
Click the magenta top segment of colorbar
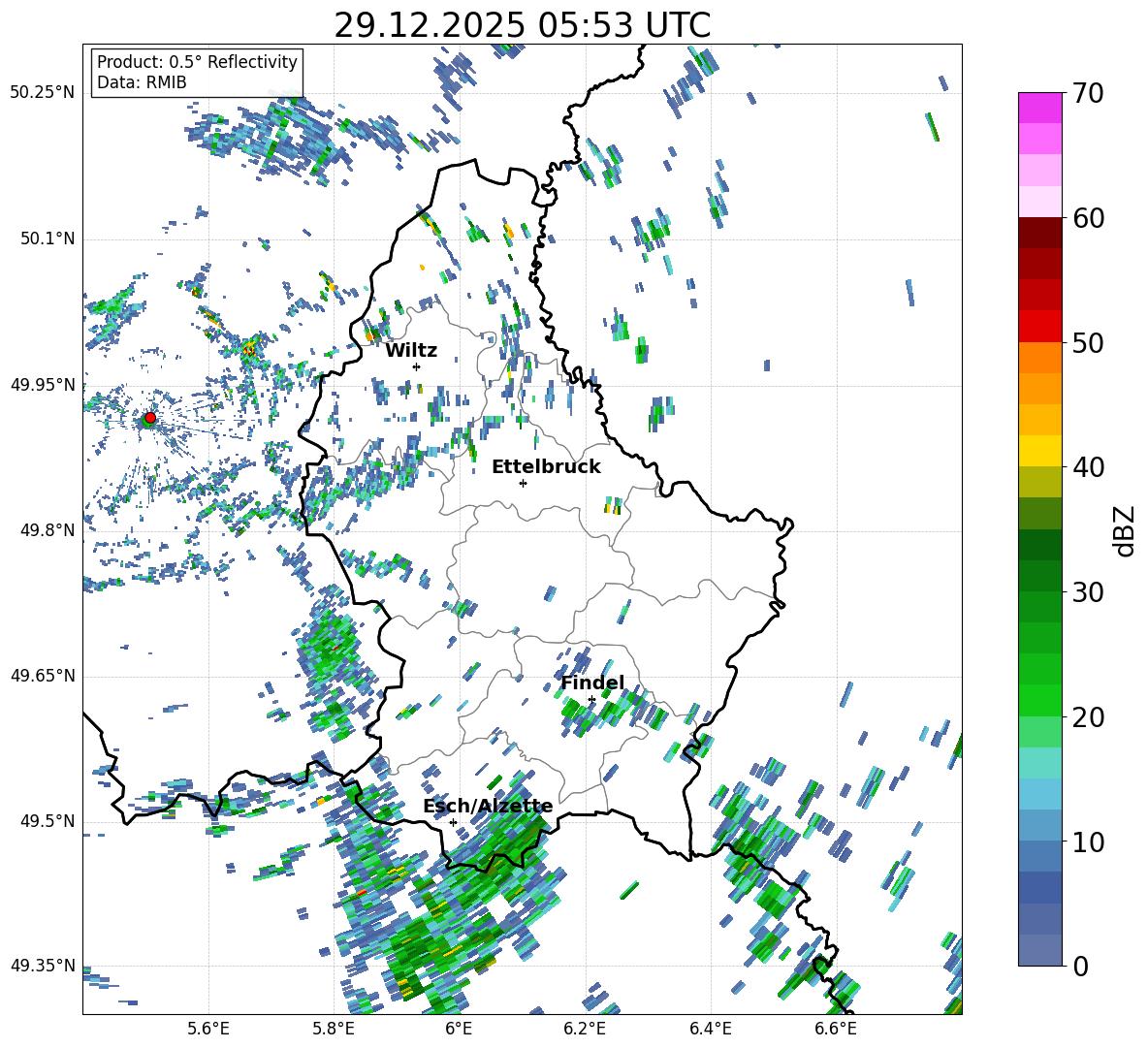click(x=1040, y=108)
